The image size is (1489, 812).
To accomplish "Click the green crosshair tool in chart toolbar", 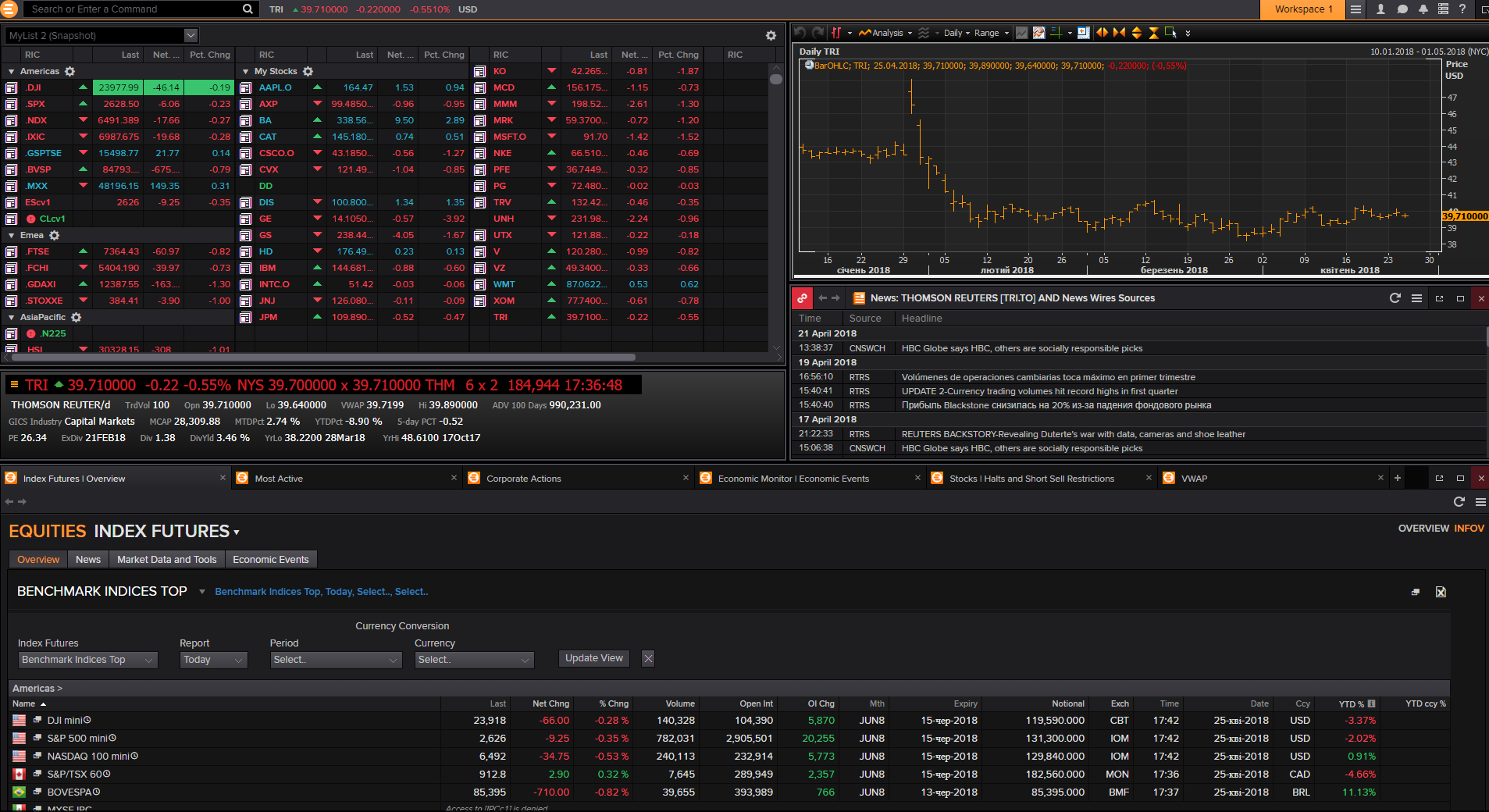I will click(1056, 33).
